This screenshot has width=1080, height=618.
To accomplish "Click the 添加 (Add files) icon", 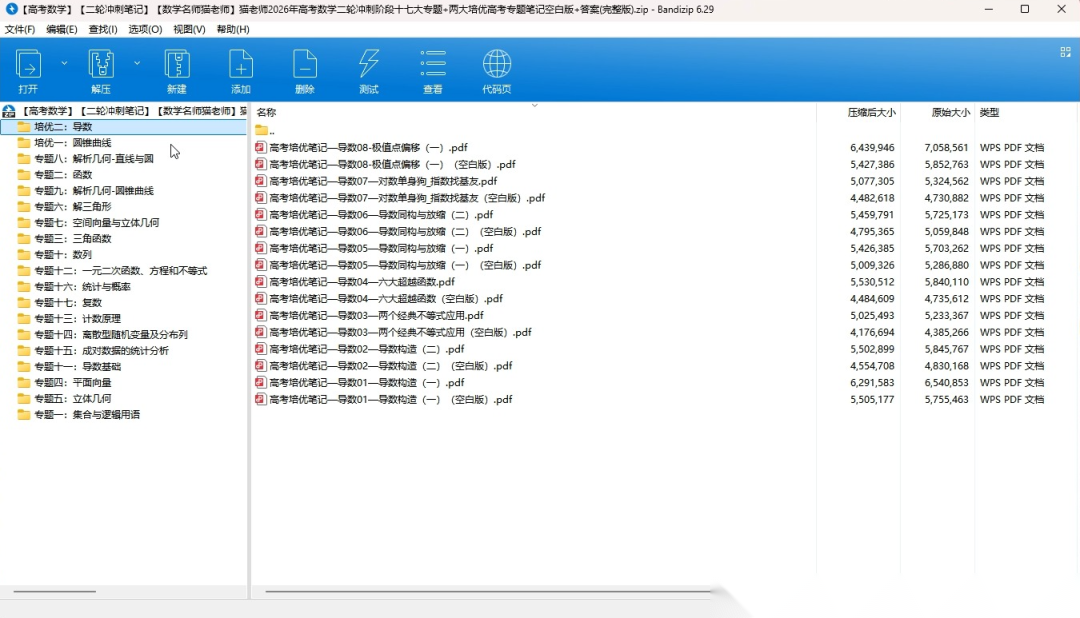I will pyautogui.click(x=241, y=65).
